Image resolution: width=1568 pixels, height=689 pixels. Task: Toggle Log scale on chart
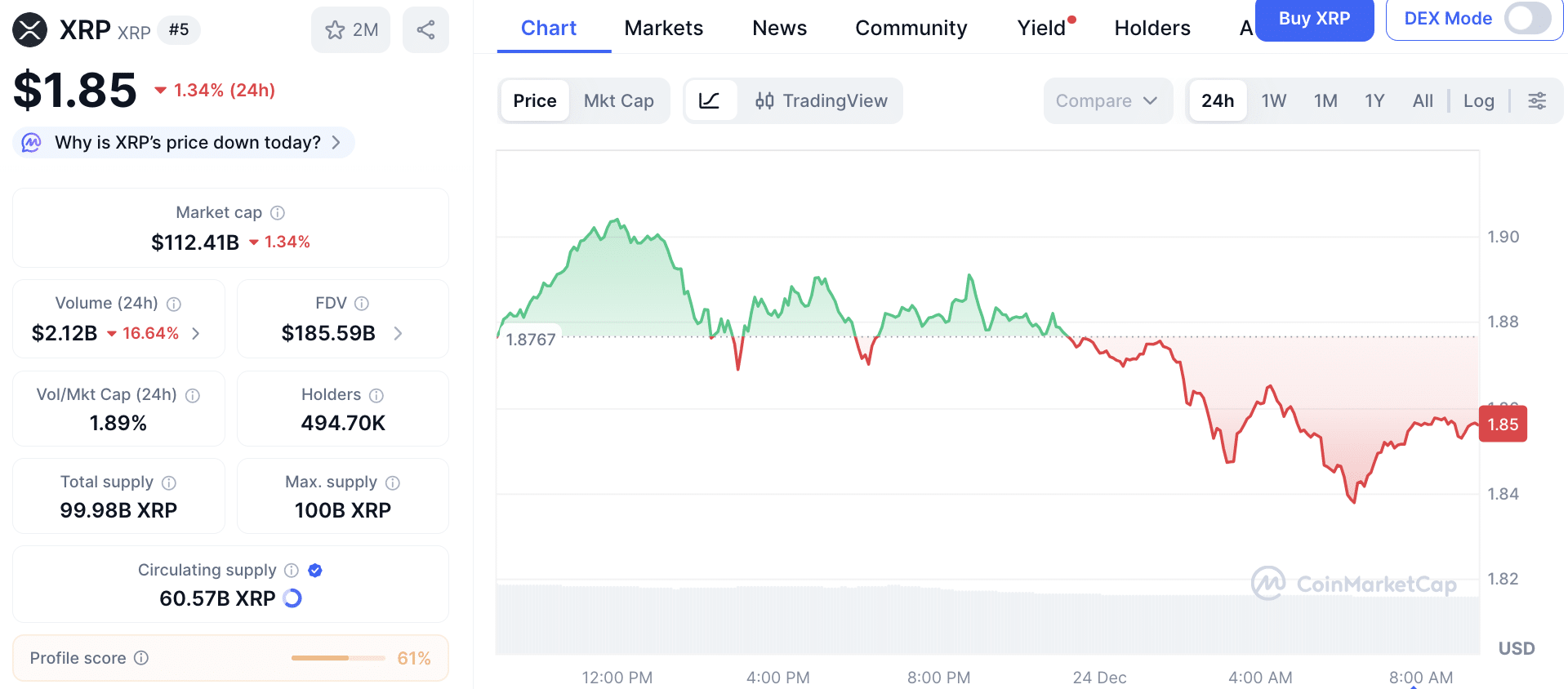(1478, 100)
